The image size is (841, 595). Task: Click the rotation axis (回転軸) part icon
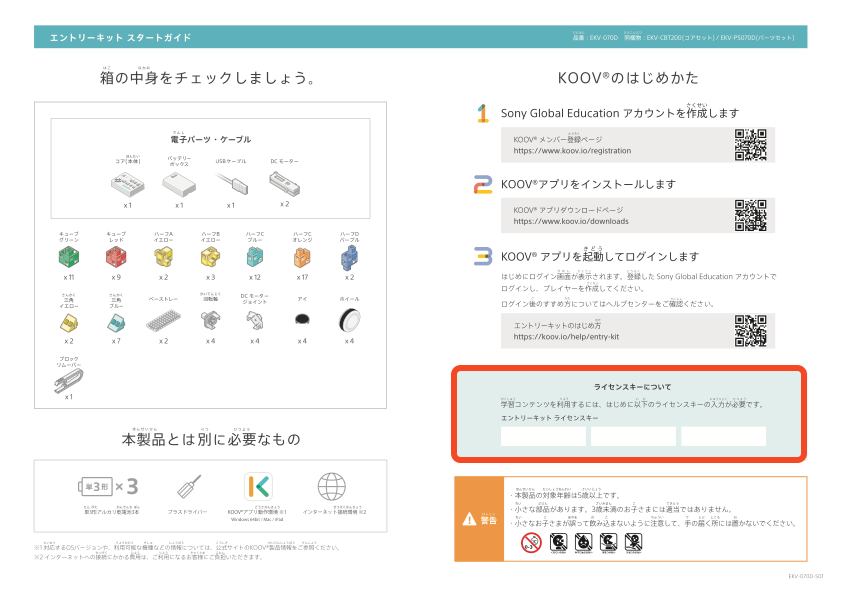[x=211, y=321]
